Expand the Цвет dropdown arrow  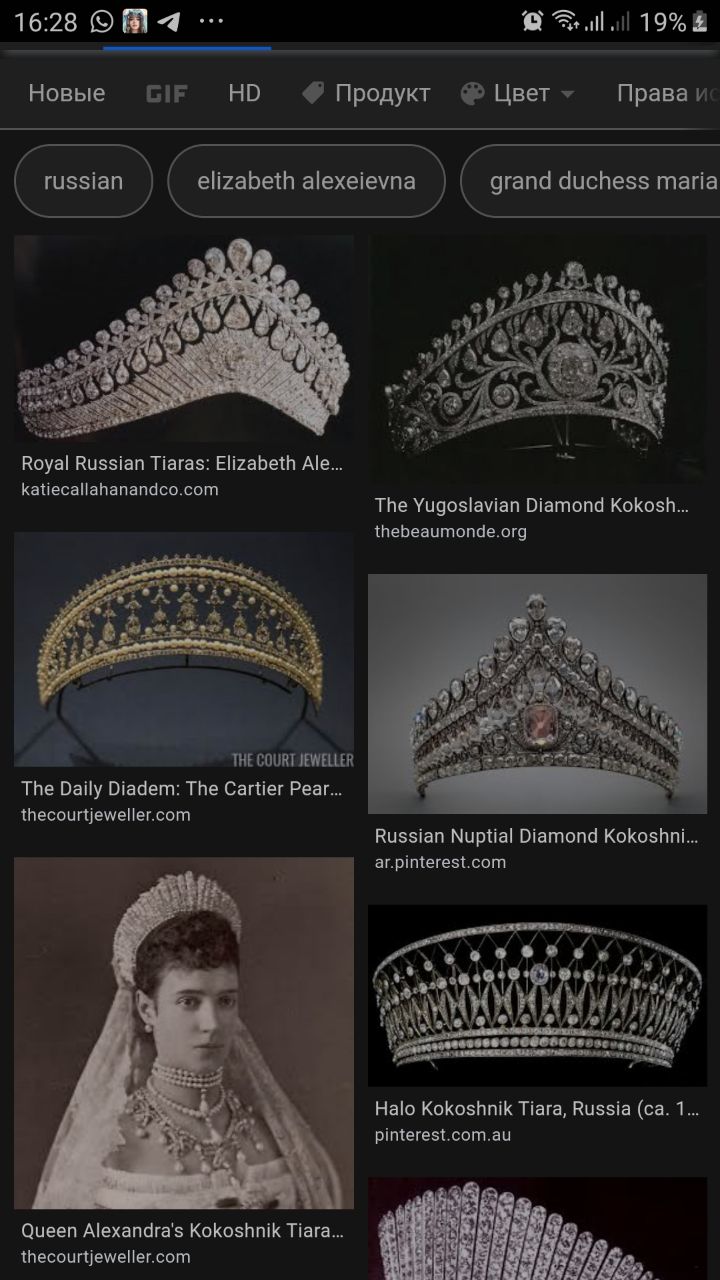point(567,94)
